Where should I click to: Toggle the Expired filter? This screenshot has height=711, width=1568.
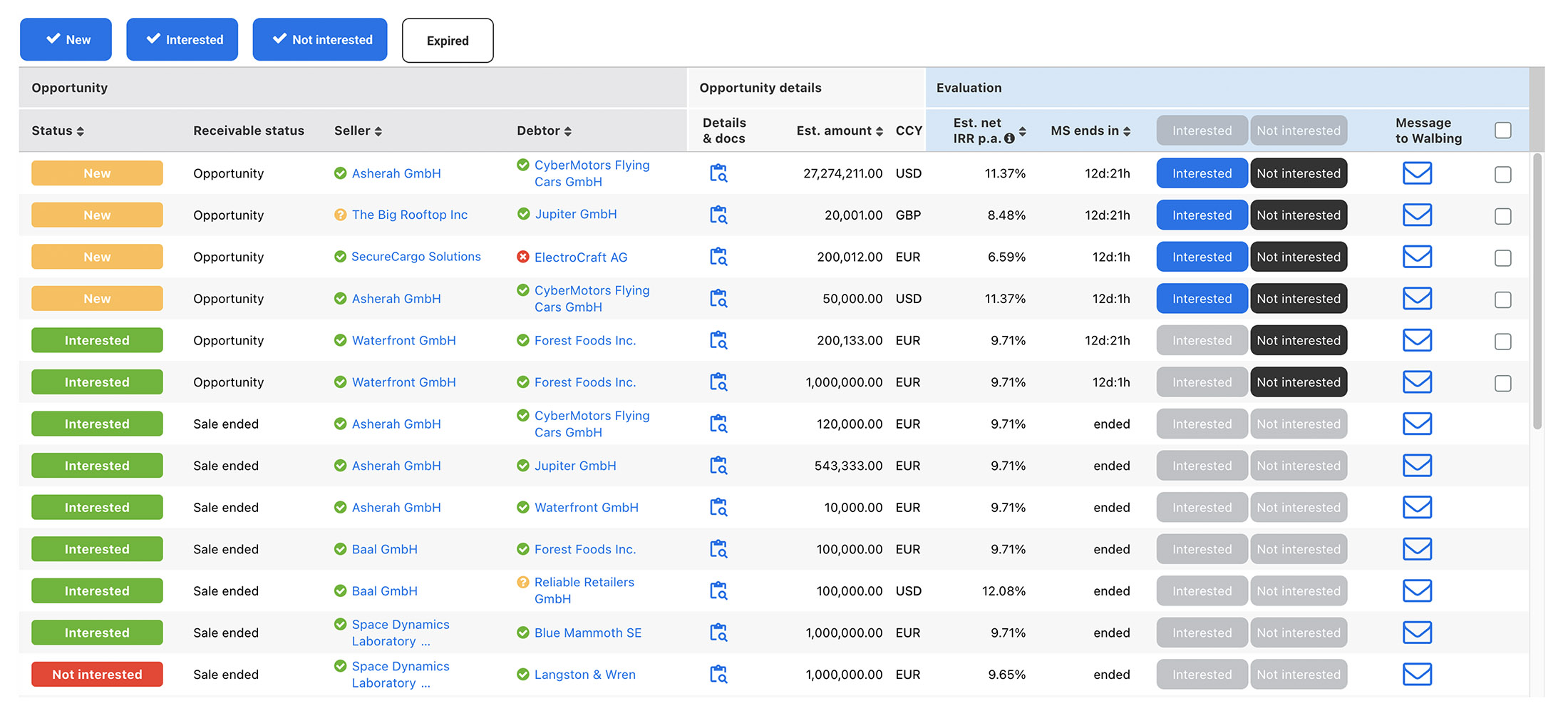(448, 41)
